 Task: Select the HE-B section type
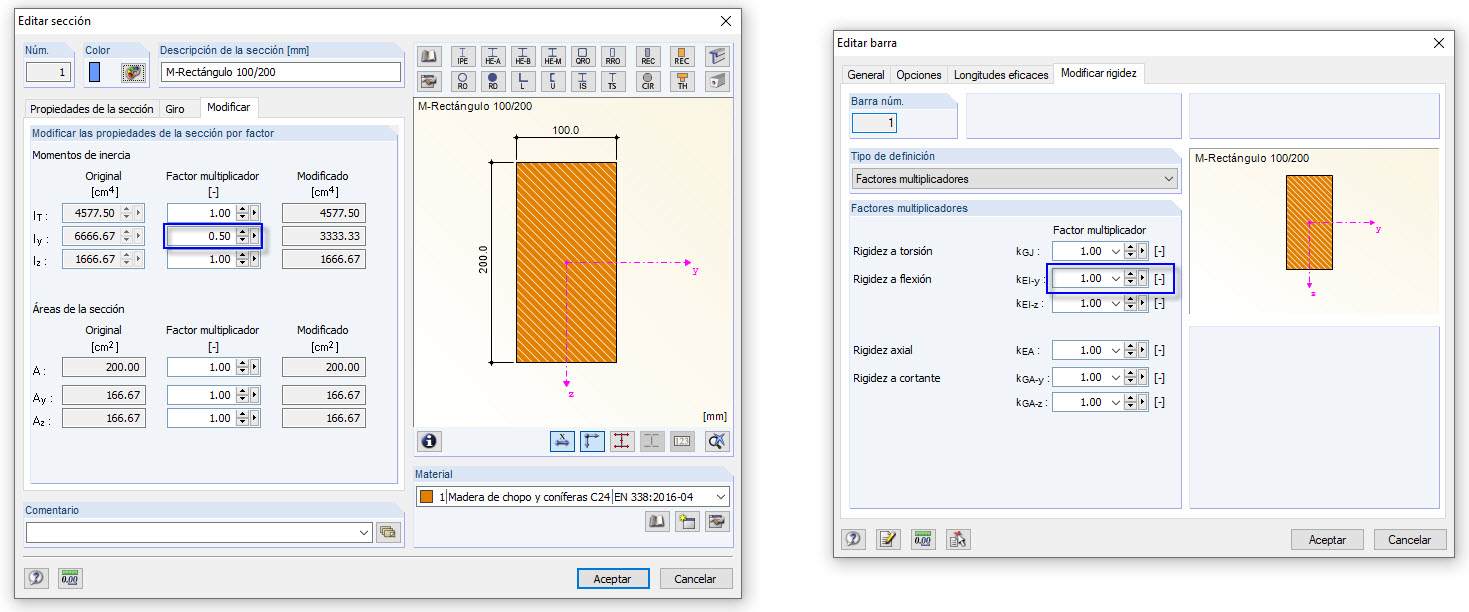pyautogui.click(x=523, y=56)
